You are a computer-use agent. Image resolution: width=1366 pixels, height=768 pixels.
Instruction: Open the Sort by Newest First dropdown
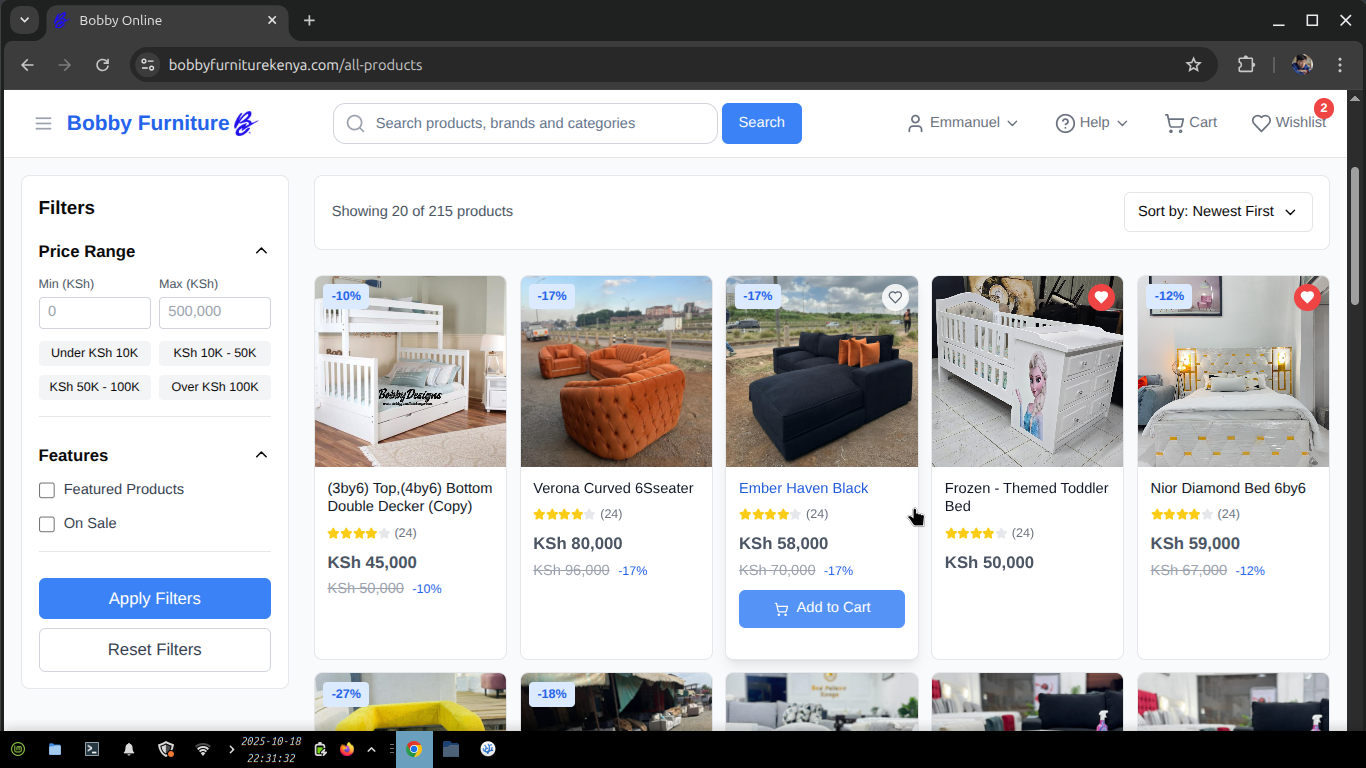click(1217, 211)
